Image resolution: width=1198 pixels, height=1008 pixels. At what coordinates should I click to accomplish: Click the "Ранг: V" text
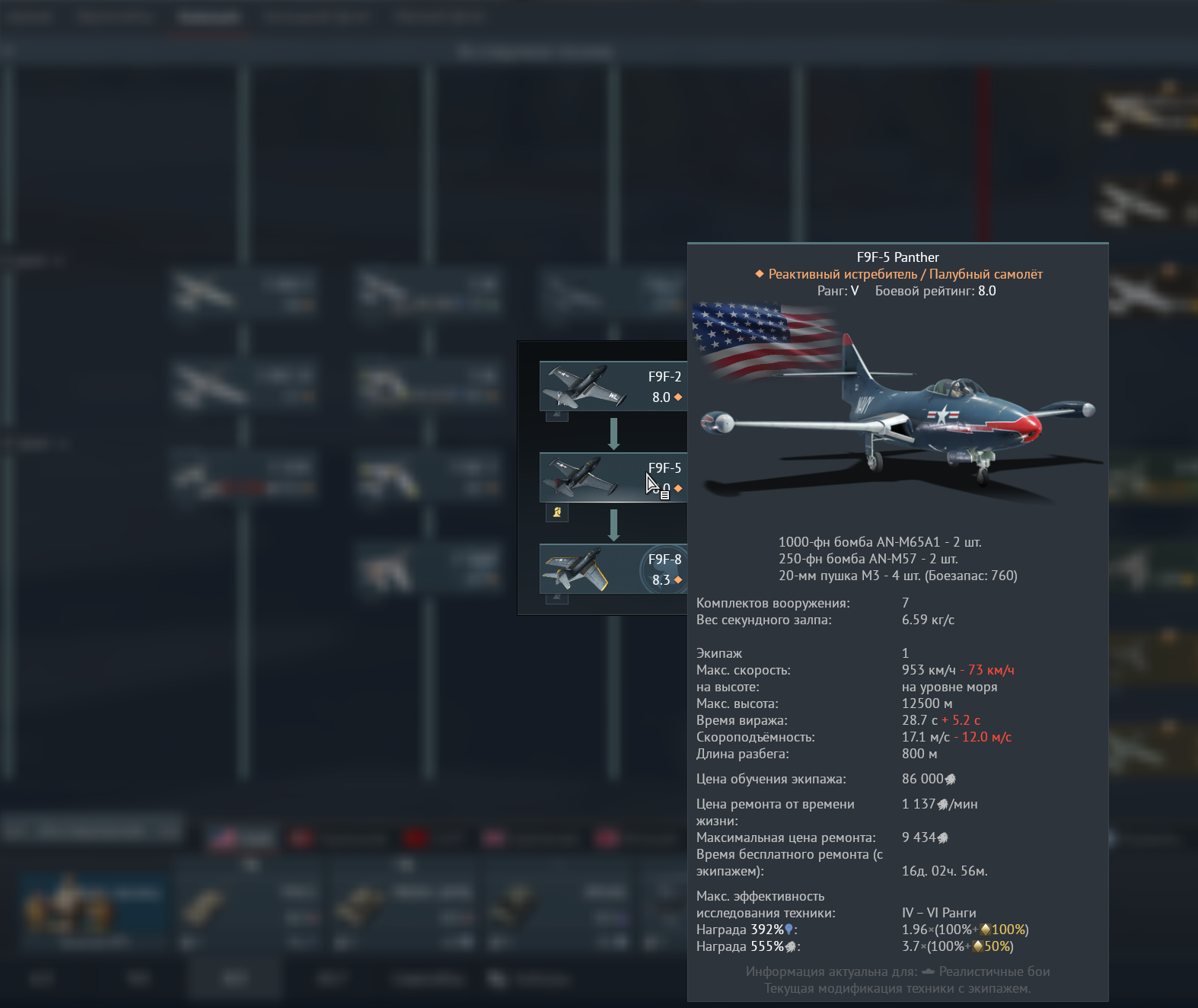pos(838,291)
